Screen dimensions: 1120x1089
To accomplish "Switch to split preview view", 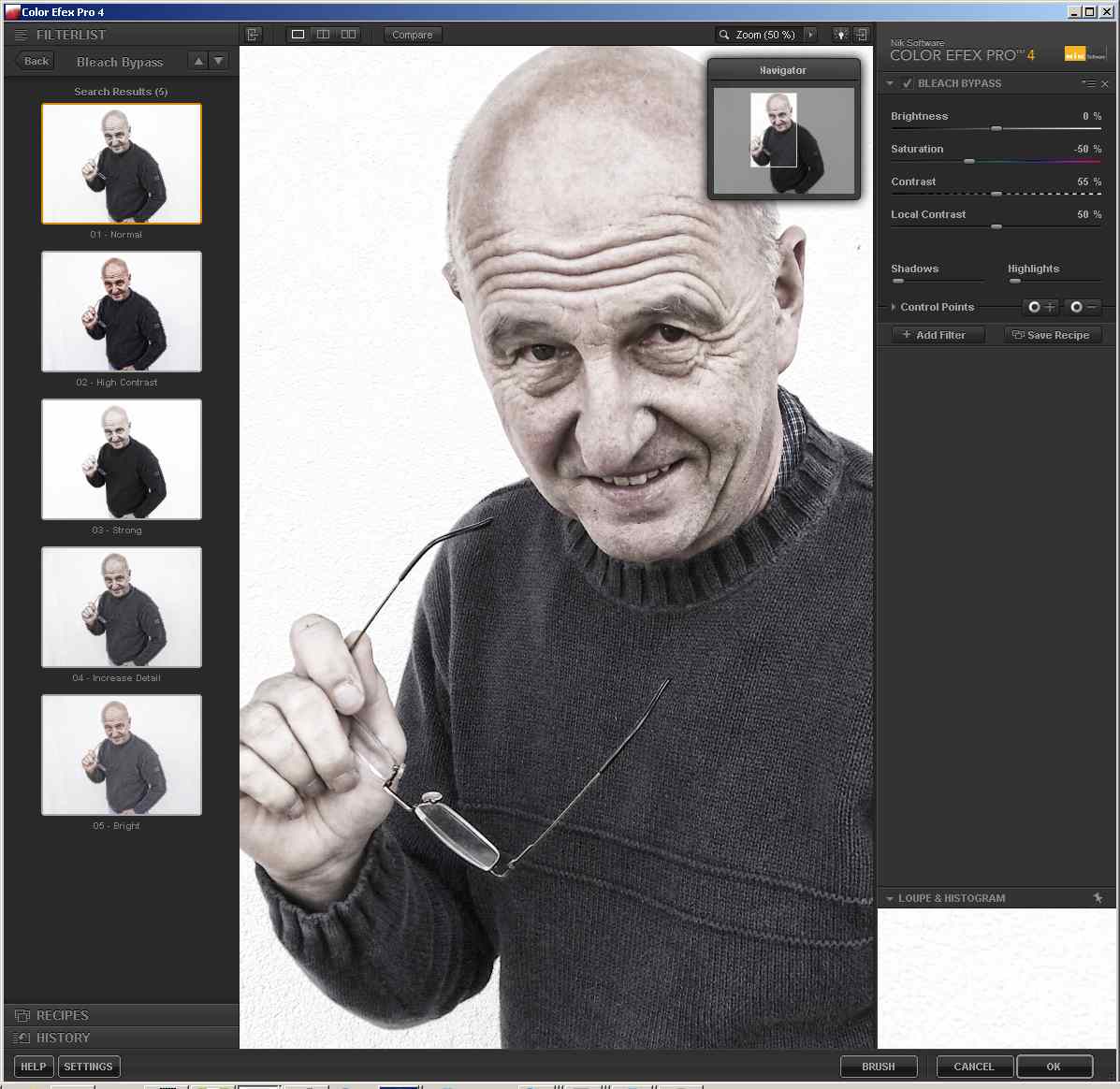I will (x=323, y=35).
